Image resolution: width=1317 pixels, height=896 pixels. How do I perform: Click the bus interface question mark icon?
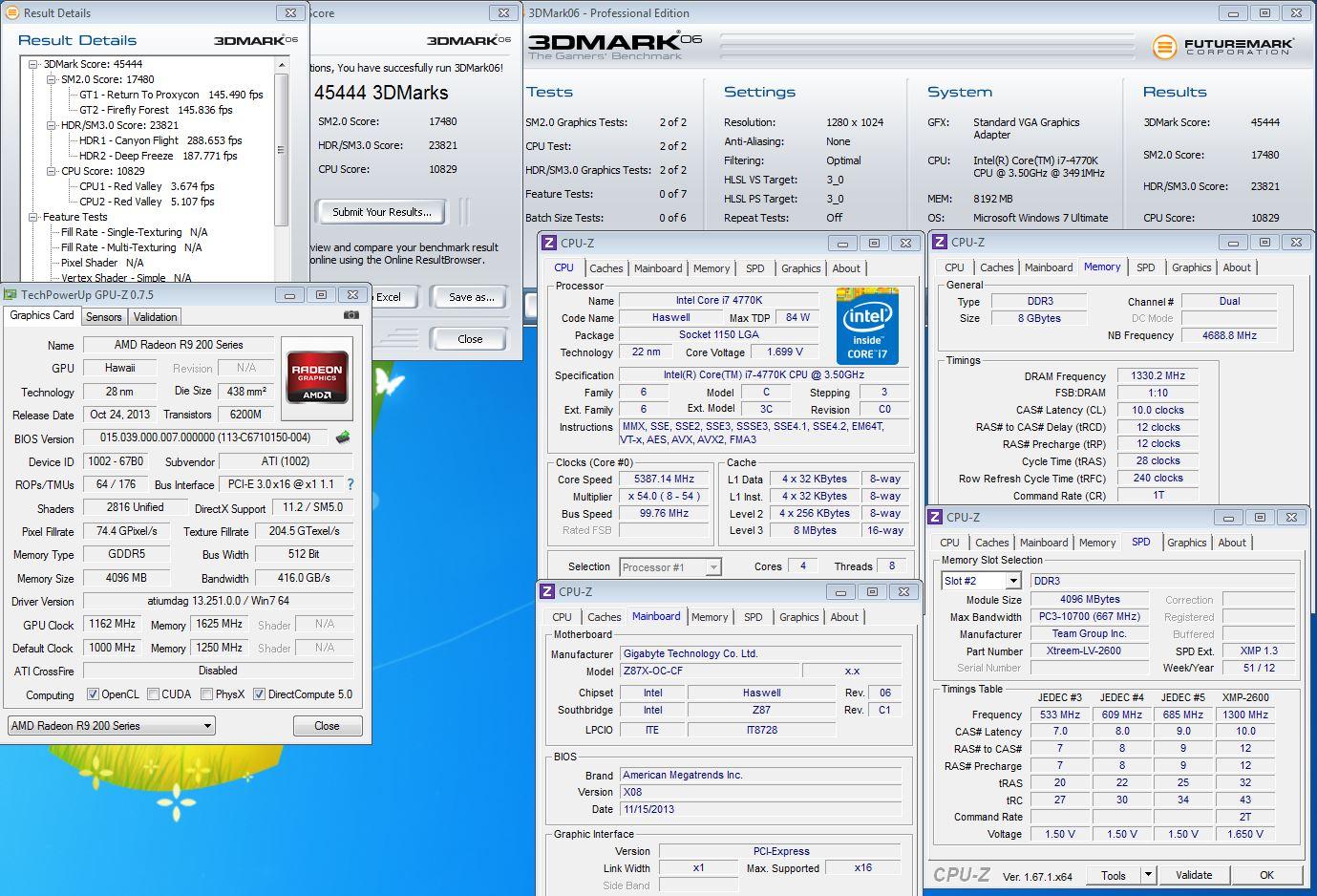click(350, 484)
